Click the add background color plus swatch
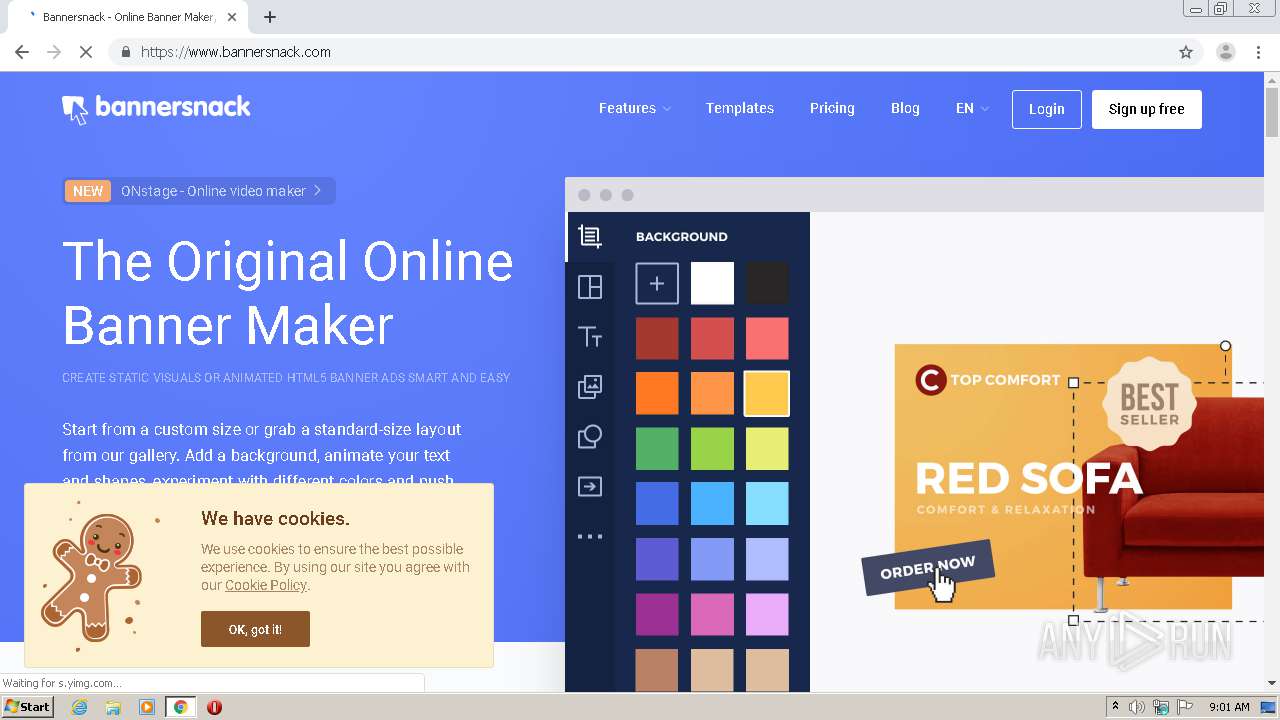The image size is (1280, 720). [657, 284]
